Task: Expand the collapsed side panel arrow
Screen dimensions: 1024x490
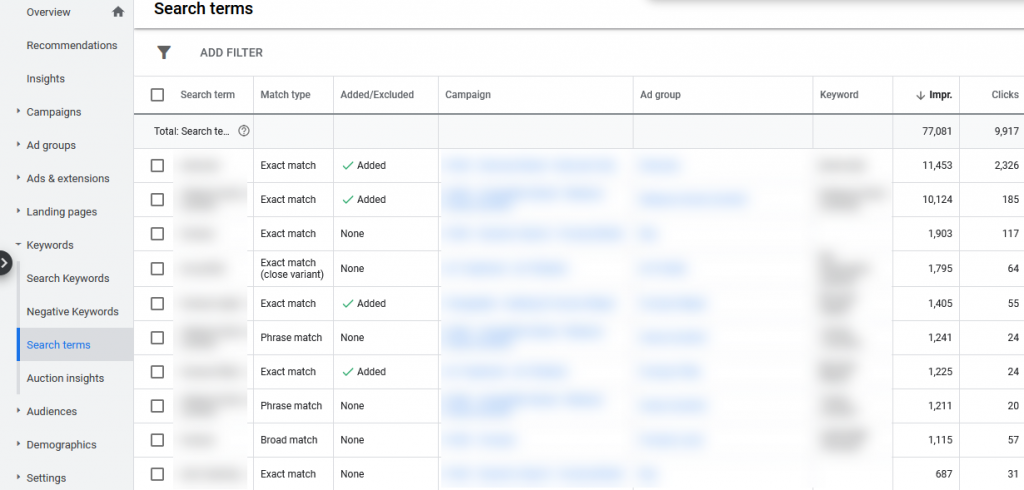Action: pyautogui.click(x=5, y=264)
